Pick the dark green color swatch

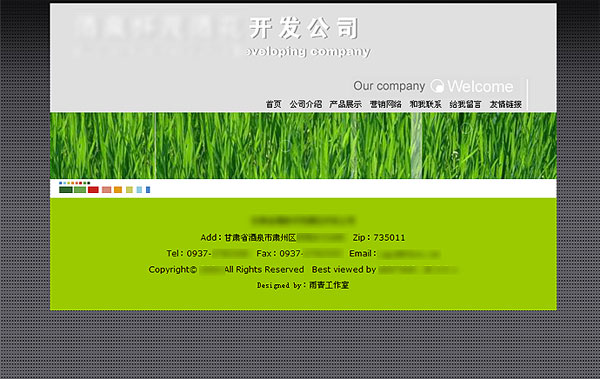(x=66, y=190)
